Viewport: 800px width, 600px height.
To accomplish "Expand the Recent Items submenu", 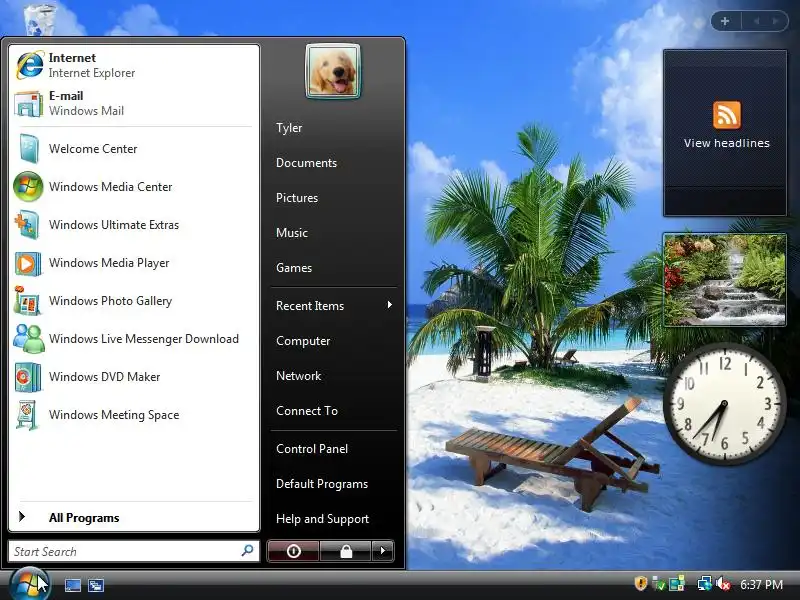I will [334, 306].
